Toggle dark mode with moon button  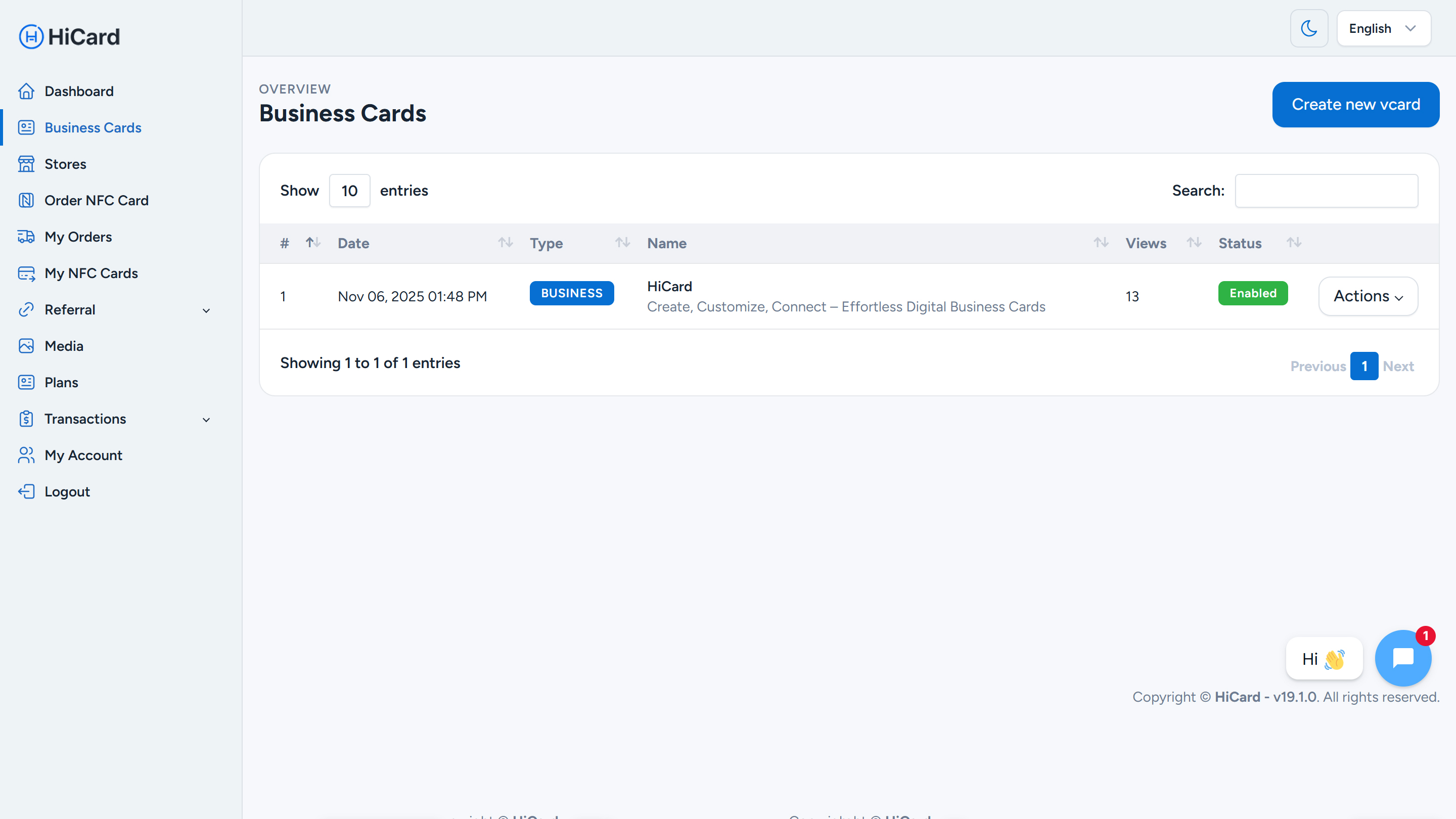[x=1309, y=28]
